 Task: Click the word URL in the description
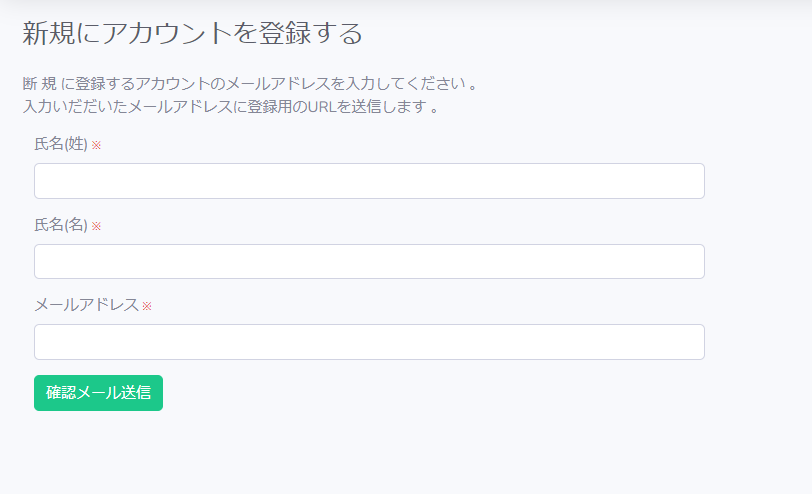pos(322,107)
